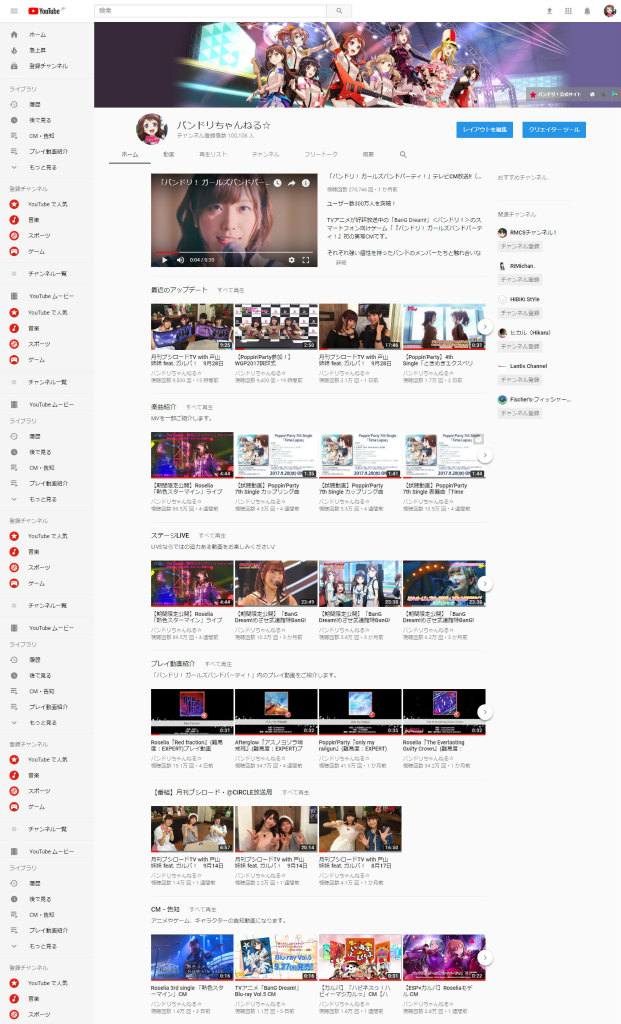Viewport: 621px width, 1024px height.
Task: Open the YouTube apps grid icon
Action: pos(568,11)
